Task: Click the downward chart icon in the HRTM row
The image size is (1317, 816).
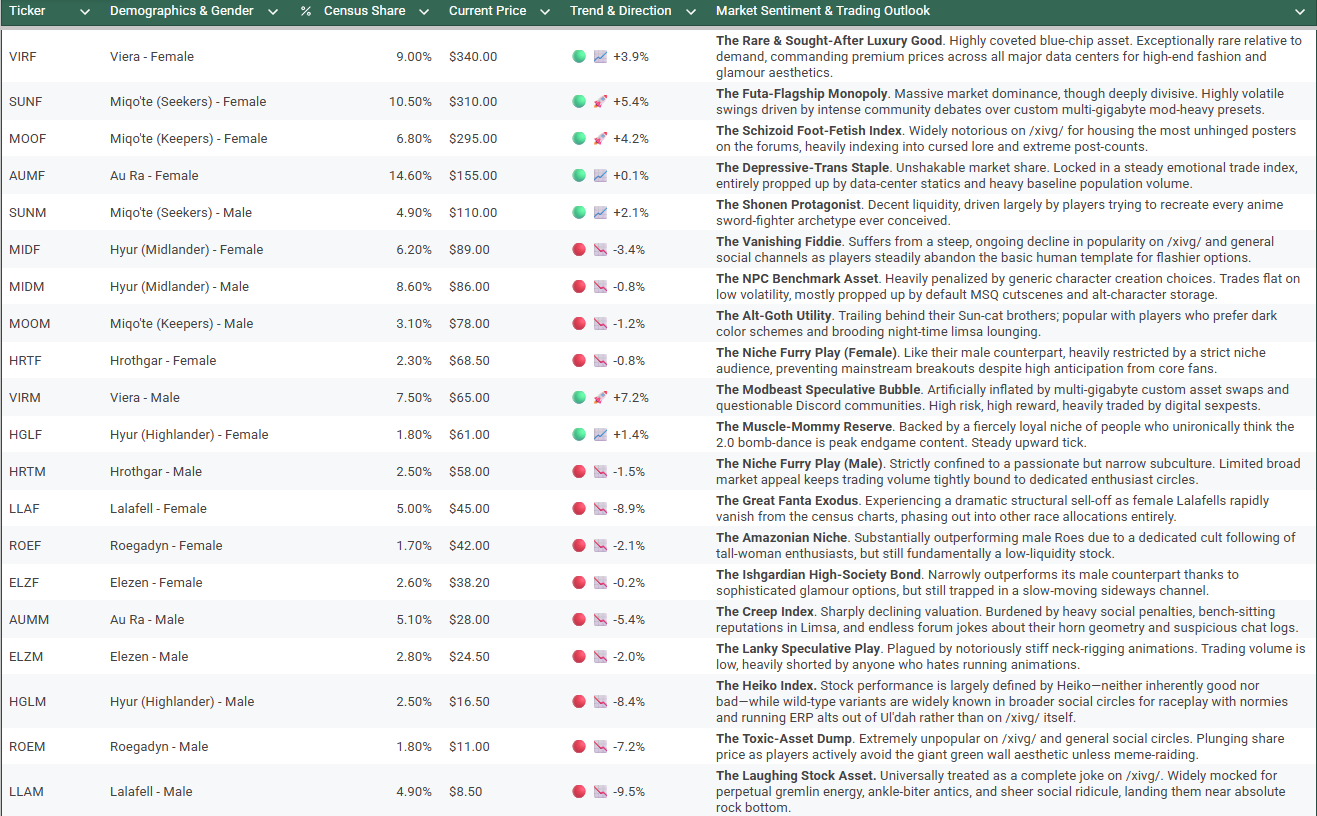Action: coord(600,472)
